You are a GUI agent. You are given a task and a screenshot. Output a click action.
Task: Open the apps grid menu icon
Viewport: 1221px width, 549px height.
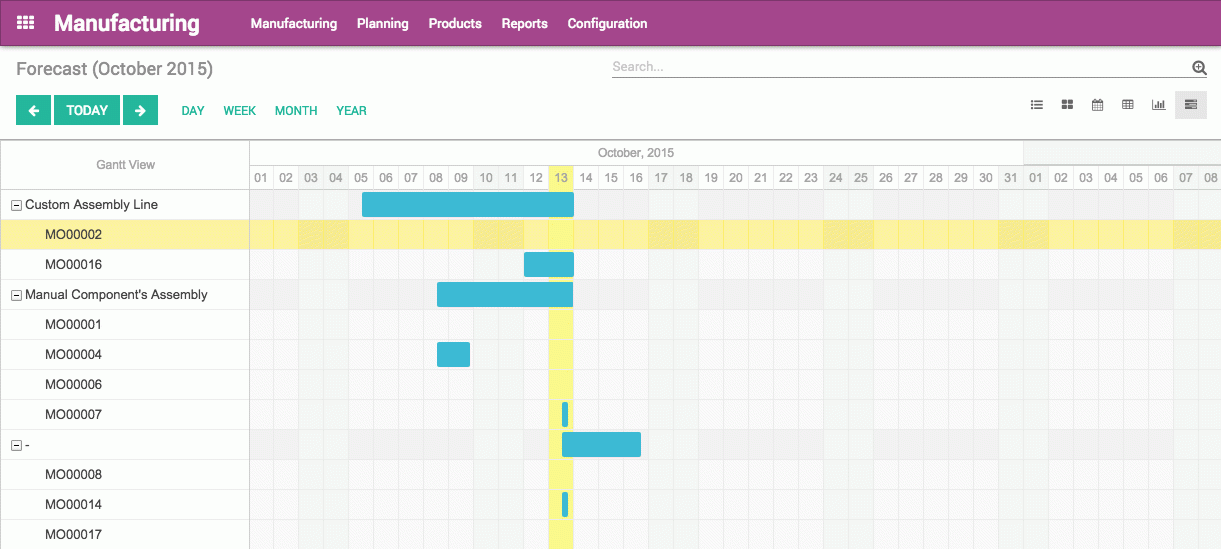pos(26,23)
